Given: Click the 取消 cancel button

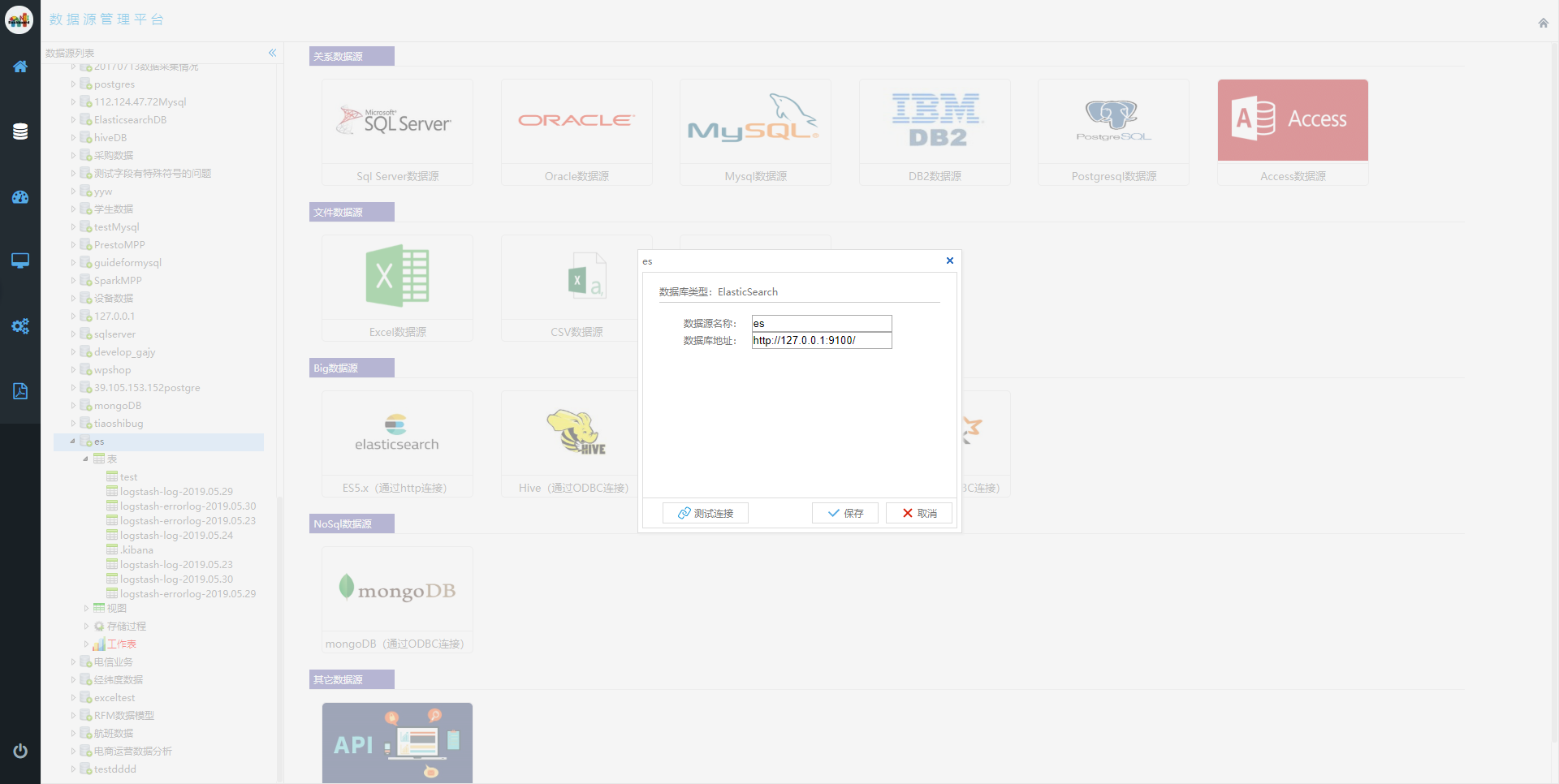Looking at the screenshot, I should [x=919, y=513].
